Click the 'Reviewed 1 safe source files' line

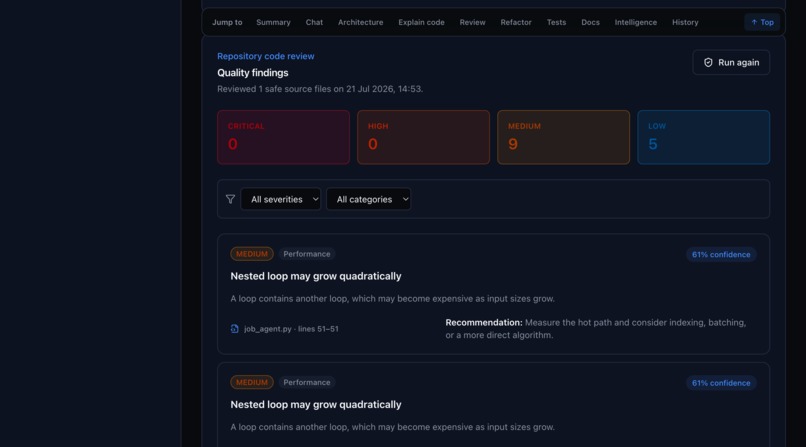(320, 89)
